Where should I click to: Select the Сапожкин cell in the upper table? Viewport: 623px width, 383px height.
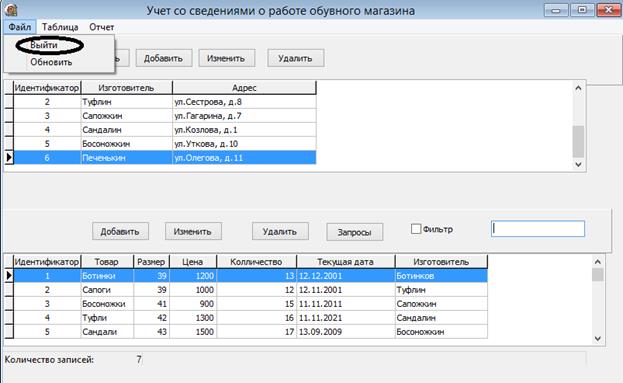[126, 116]
